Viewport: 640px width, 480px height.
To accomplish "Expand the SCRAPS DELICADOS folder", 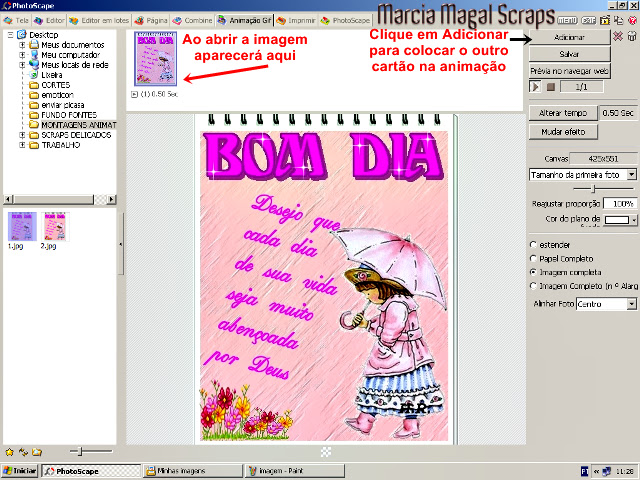I will (22, 135).
